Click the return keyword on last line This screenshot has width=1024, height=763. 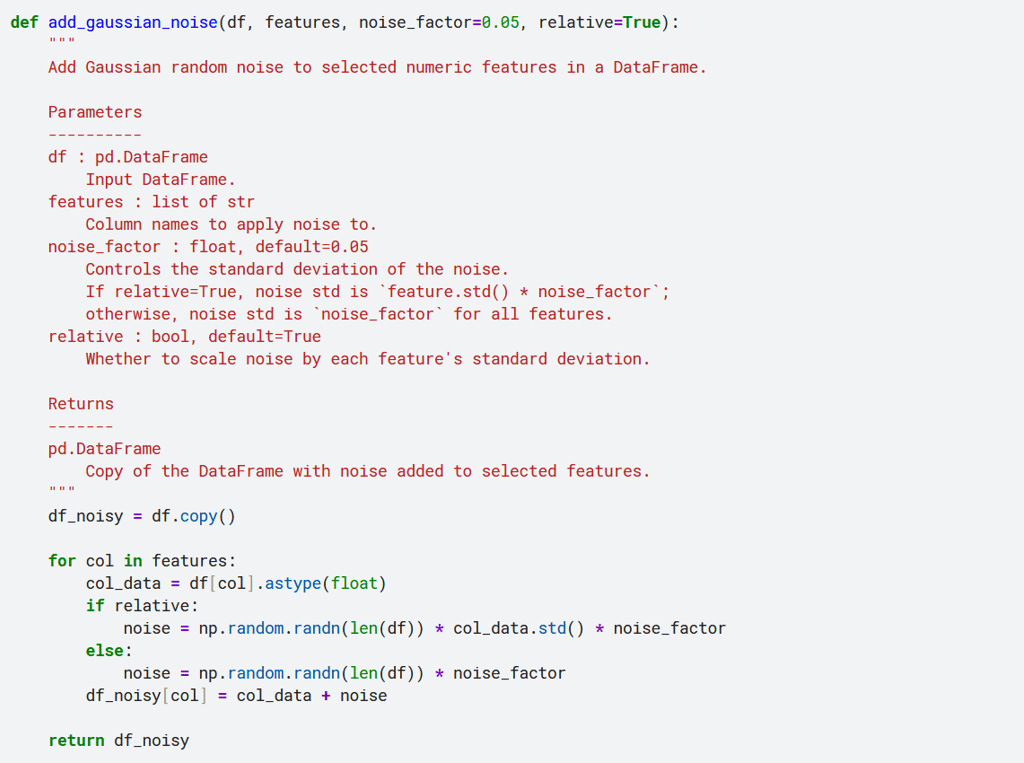pyautogui.click(x=76, y=741)
